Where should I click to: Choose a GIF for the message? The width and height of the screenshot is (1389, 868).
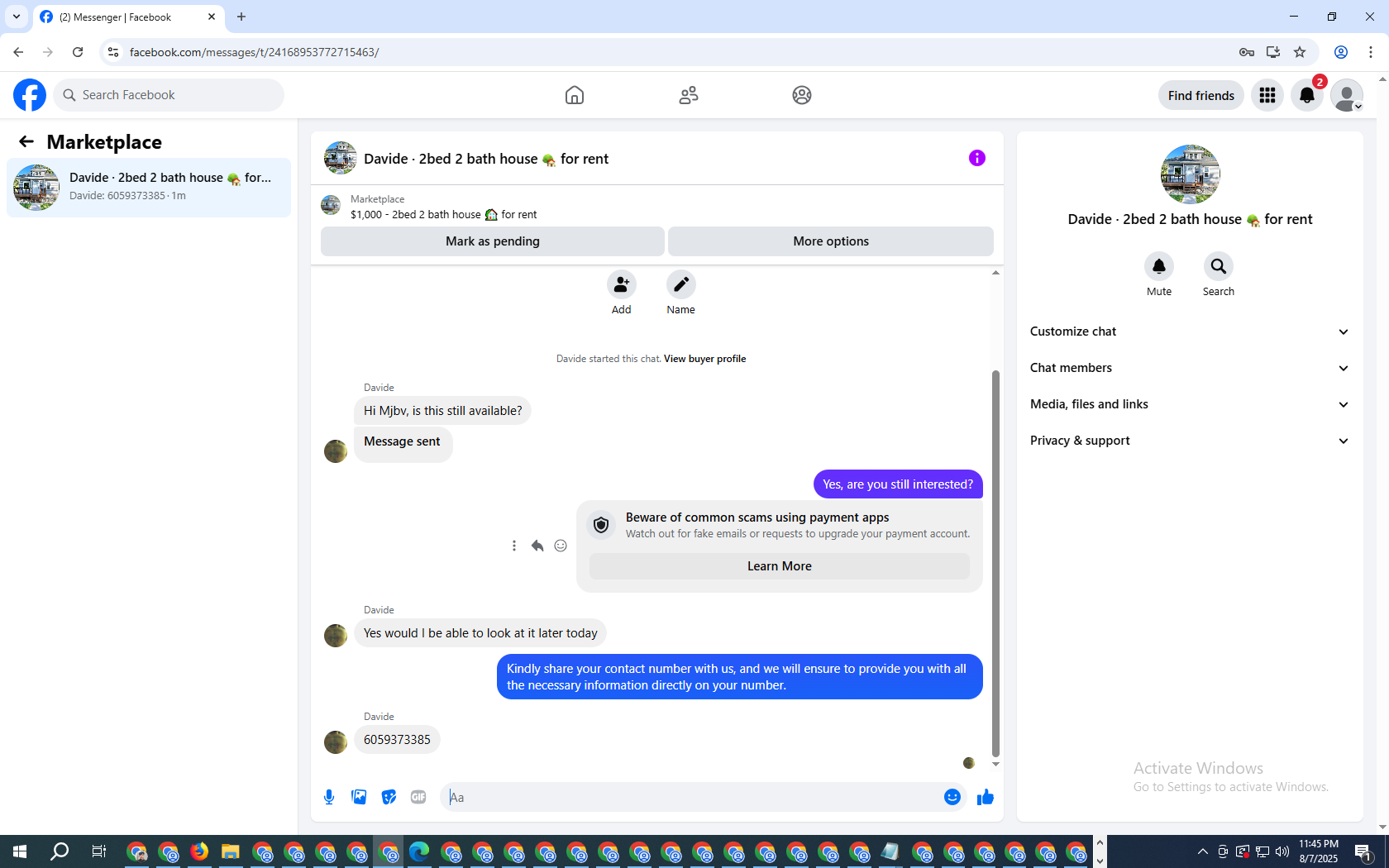coord(418,797)
